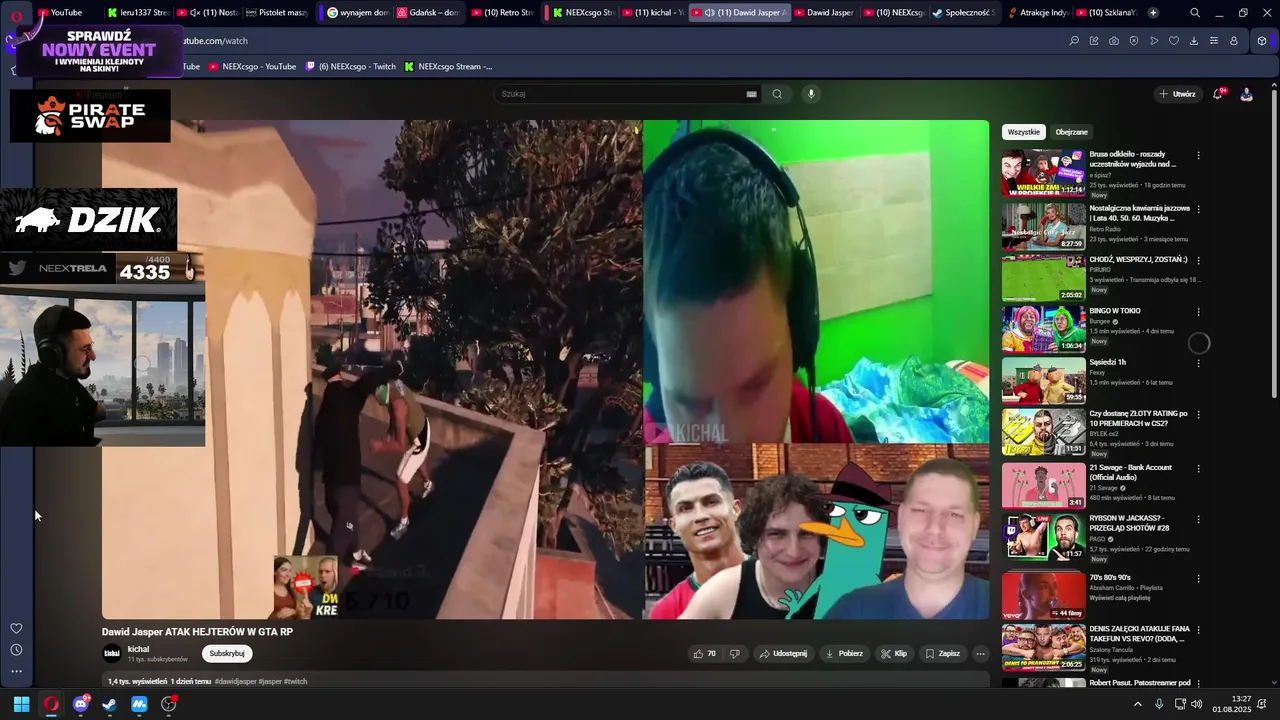Switch to the wynajem dom browser tab
Screen dimensions: 1280x720
click(x=358, y=13)
